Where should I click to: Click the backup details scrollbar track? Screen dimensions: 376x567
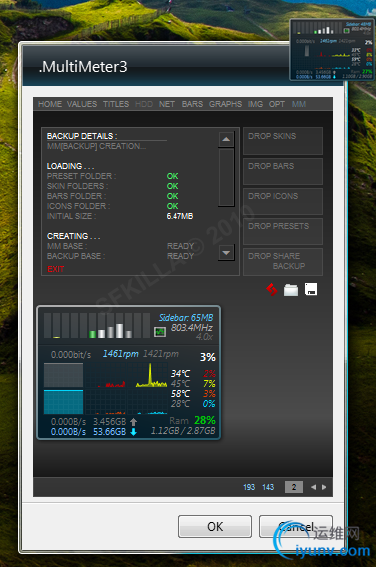pyautogui.click(x=226, y=177)
